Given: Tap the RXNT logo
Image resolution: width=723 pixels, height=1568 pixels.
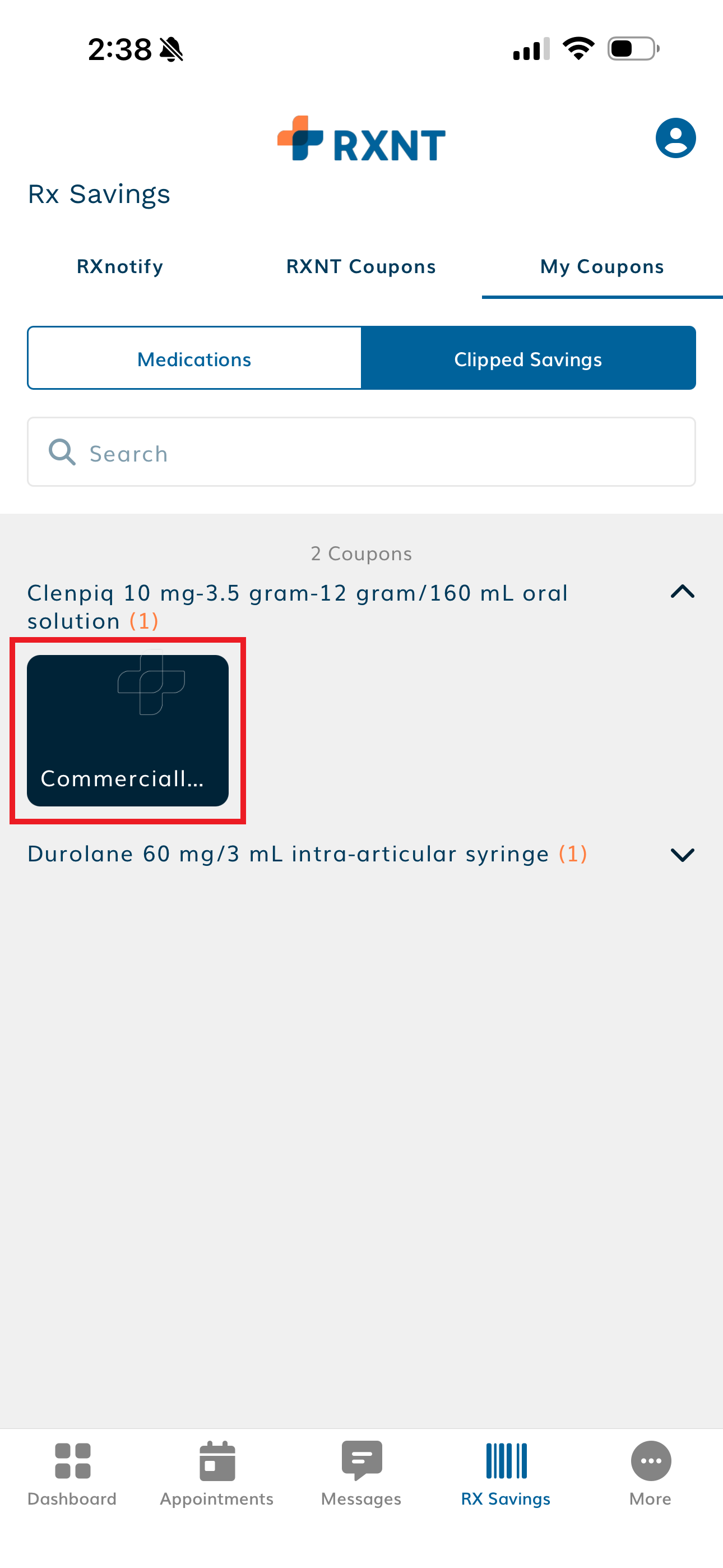Looking at the screenshot, I should click(361, 140).
